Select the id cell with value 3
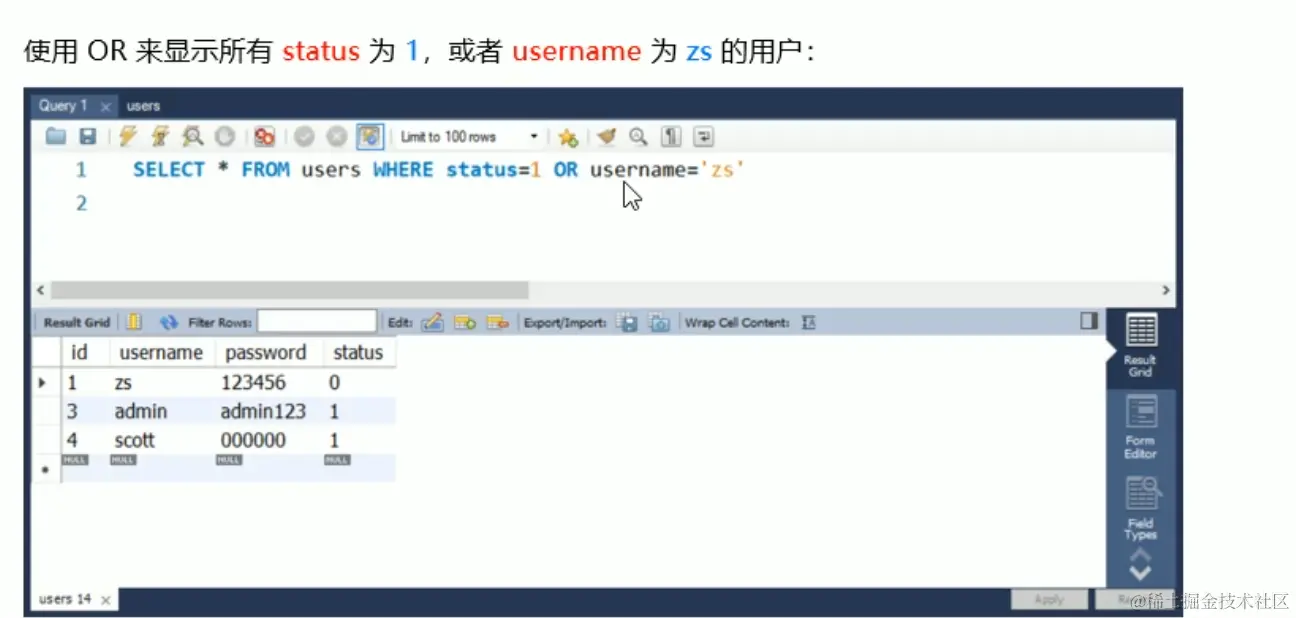The image size is (1296, 618). pyautogui.click(x=85, y=411)
